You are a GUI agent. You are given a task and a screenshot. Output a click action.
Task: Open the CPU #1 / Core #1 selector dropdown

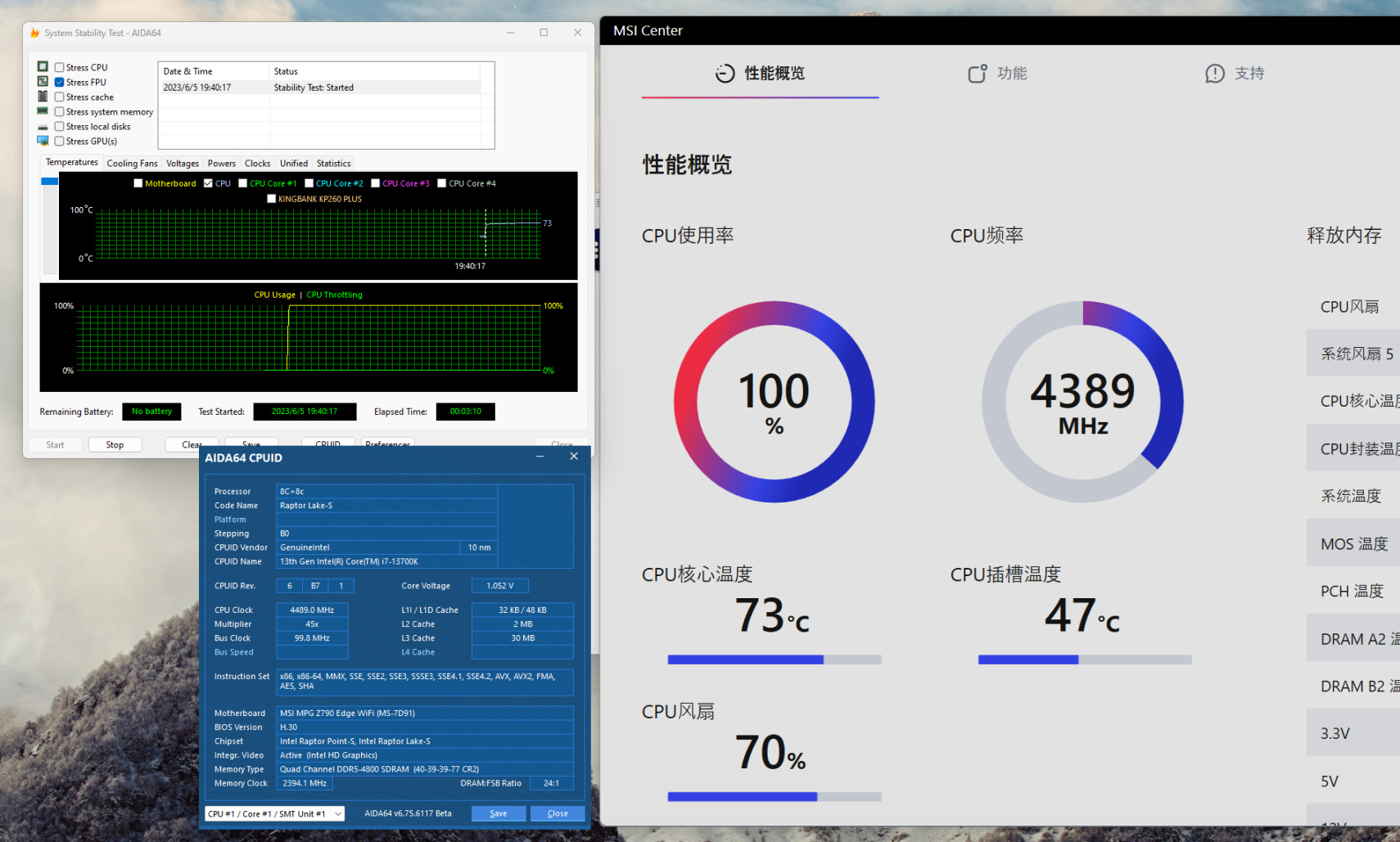[275, 813]
